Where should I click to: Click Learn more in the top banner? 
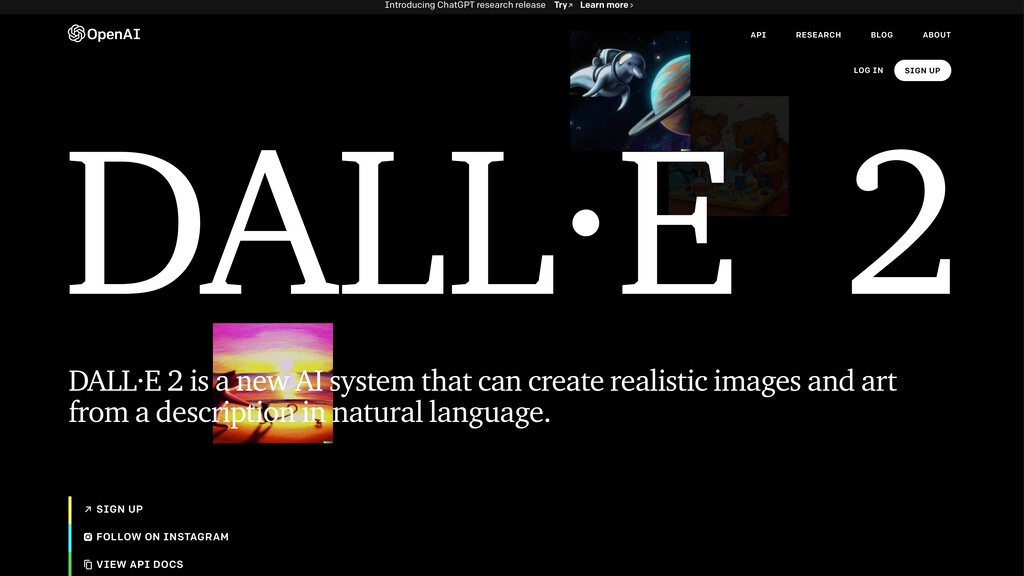click(x=602, y=4)
